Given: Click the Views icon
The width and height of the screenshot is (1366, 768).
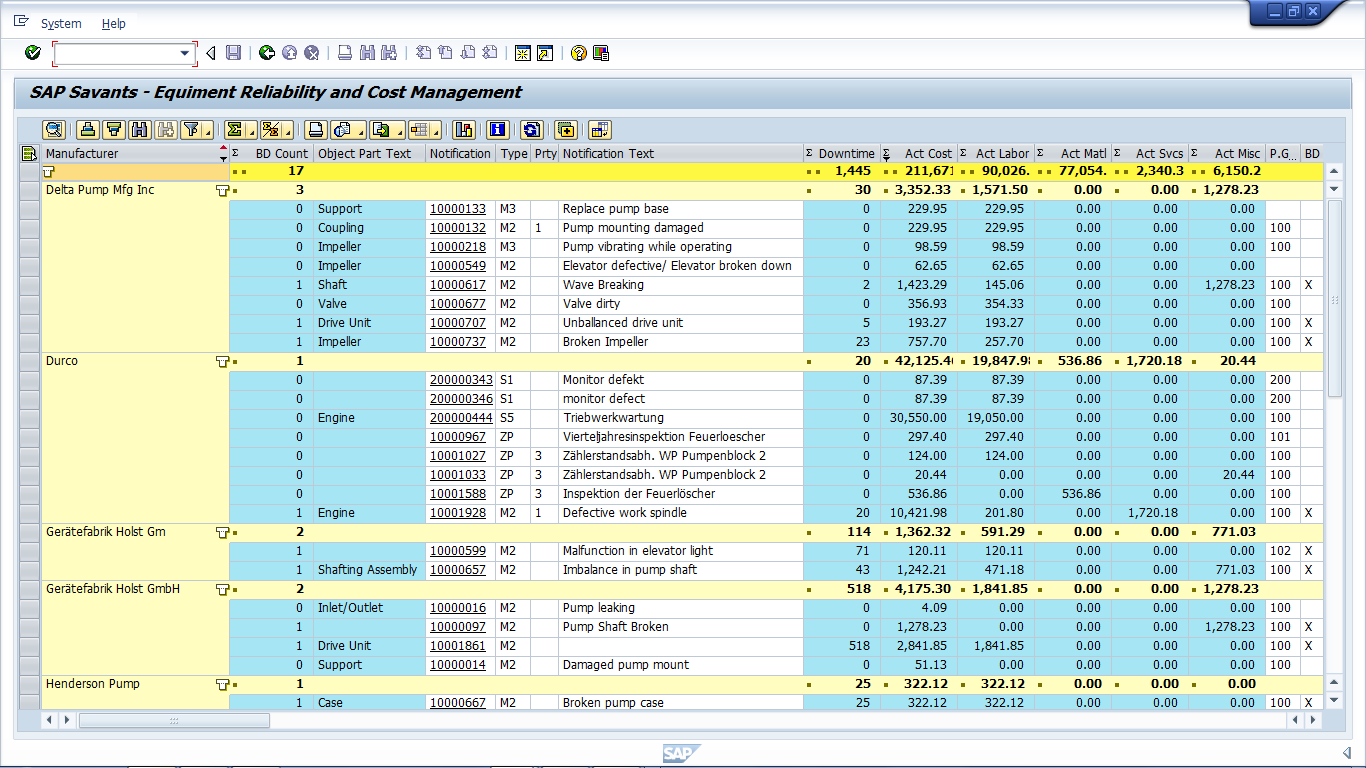Looking at the screenshot, I should click(342, 129).
